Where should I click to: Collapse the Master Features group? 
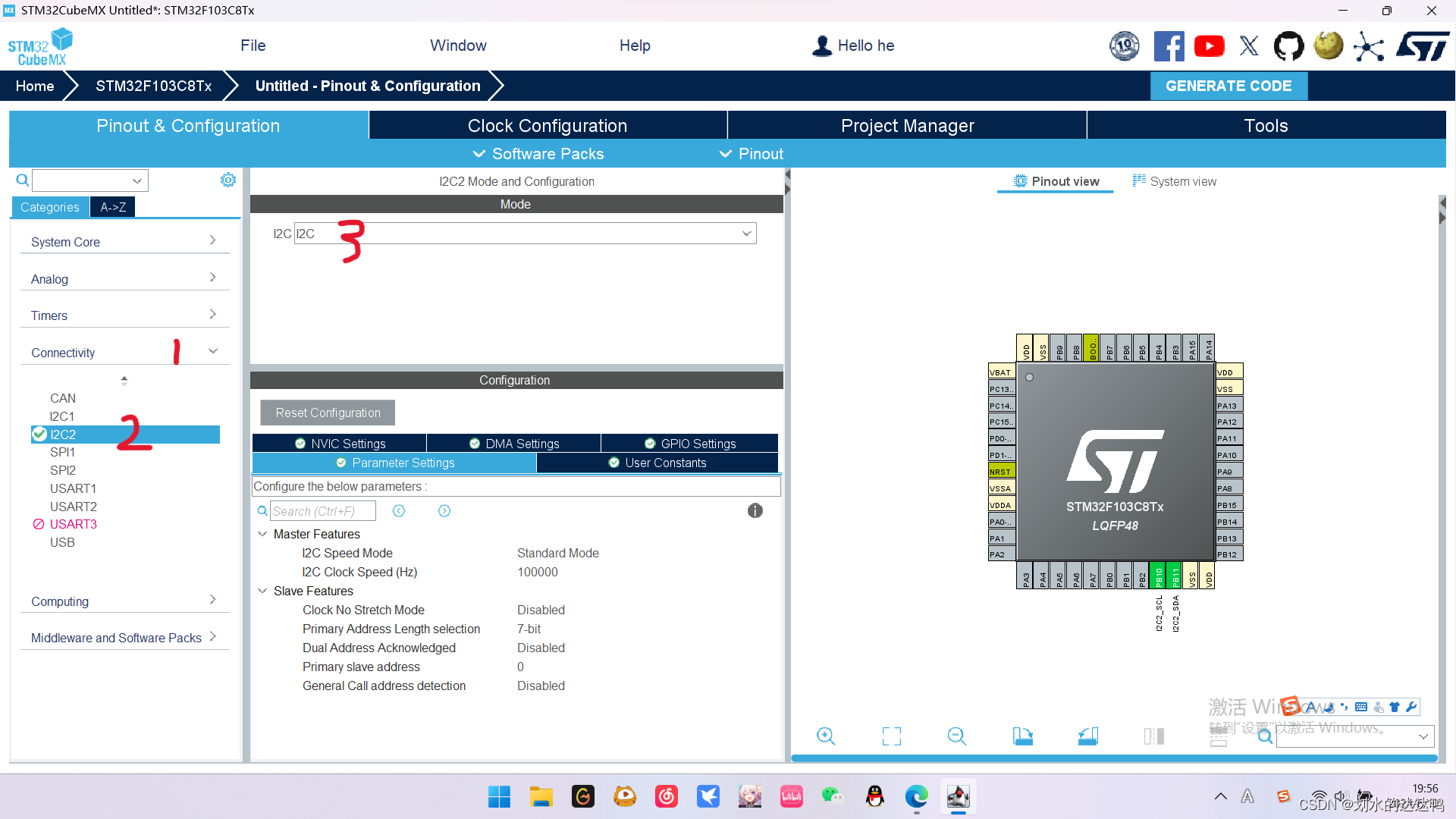coord(262,534)
